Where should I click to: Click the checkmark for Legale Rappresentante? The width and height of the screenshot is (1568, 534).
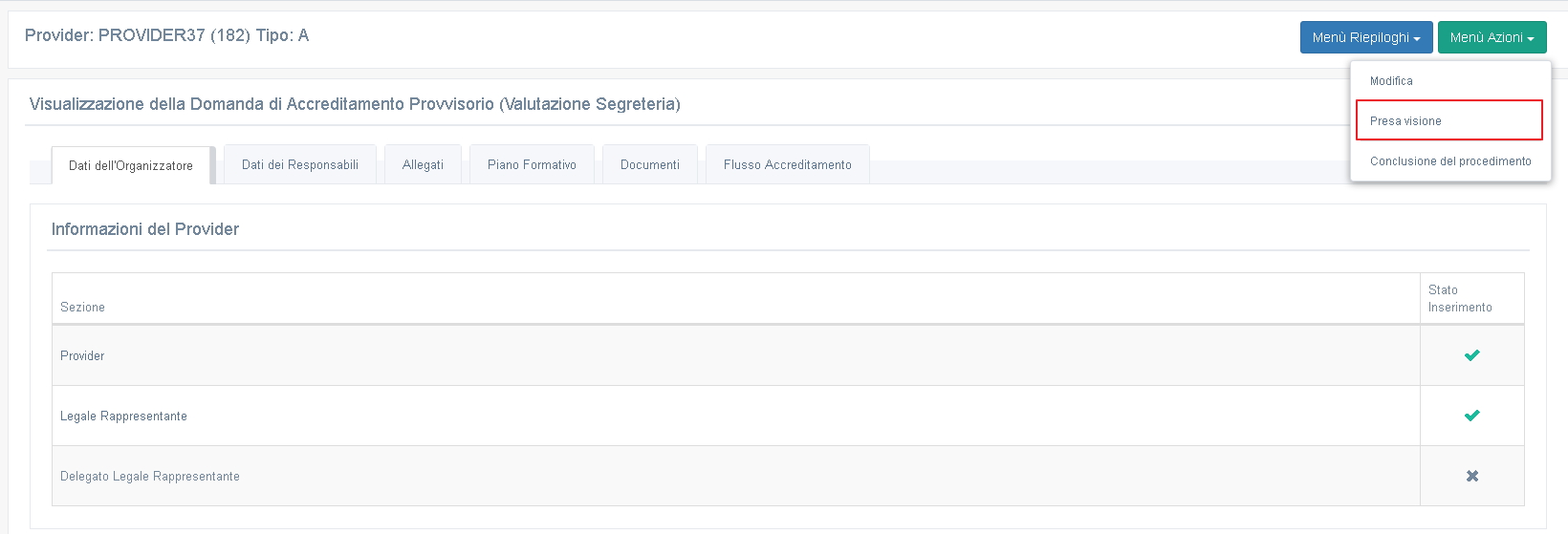(1471, 416)
